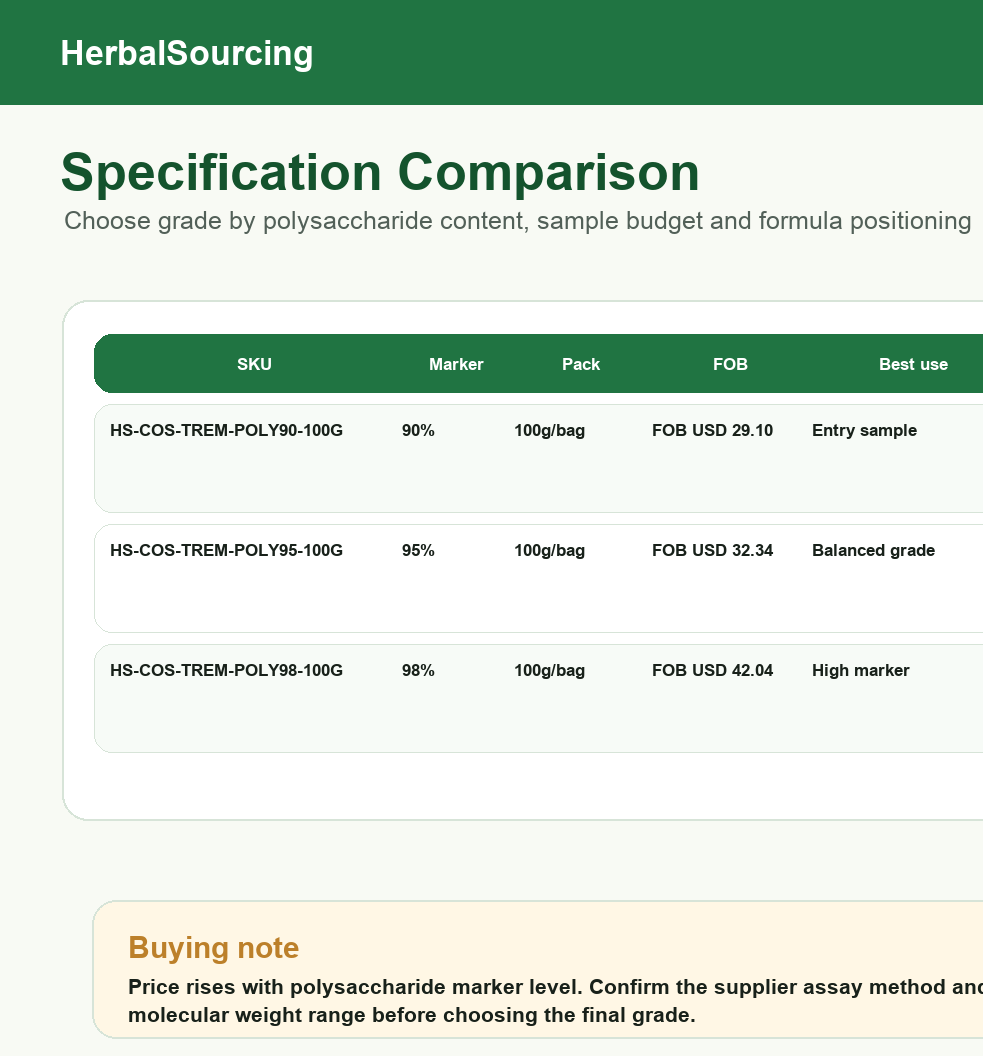Click the SKU column header
The image size is (983, 1056).
coord(254,364)
